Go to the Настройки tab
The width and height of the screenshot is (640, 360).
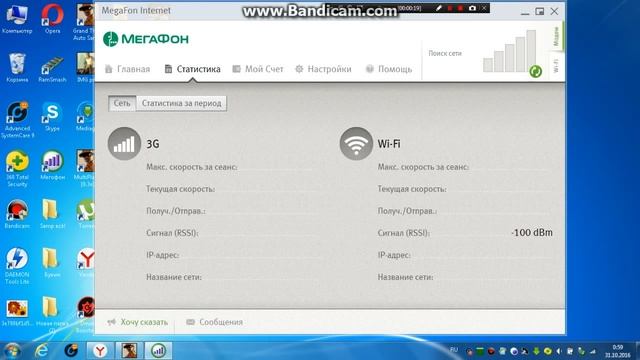(x=323, y=69)
